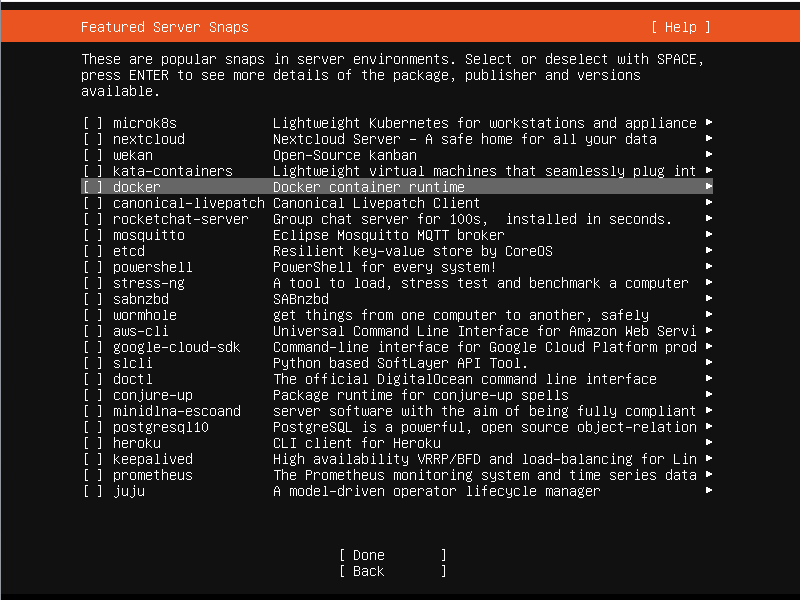Screen dimensions: 800x600
Task: Click the slcli snap name
Action: pyautogui.click(x=133, y=363)
